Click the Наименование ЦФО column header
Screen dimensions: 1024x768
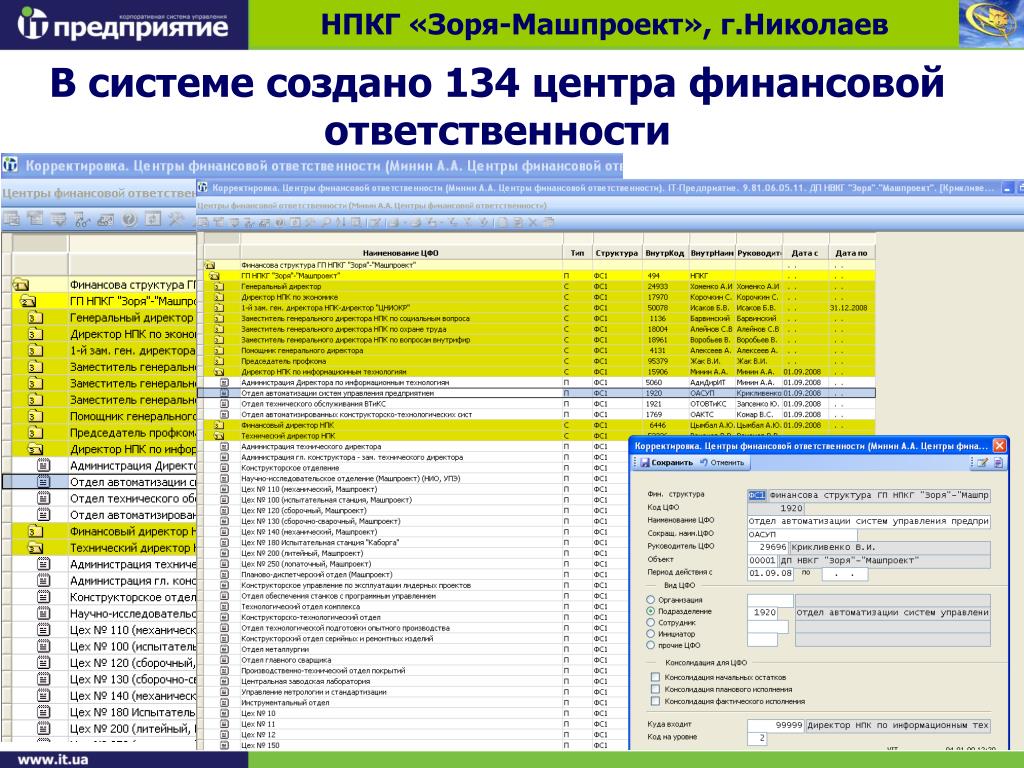tap(401, 253)
